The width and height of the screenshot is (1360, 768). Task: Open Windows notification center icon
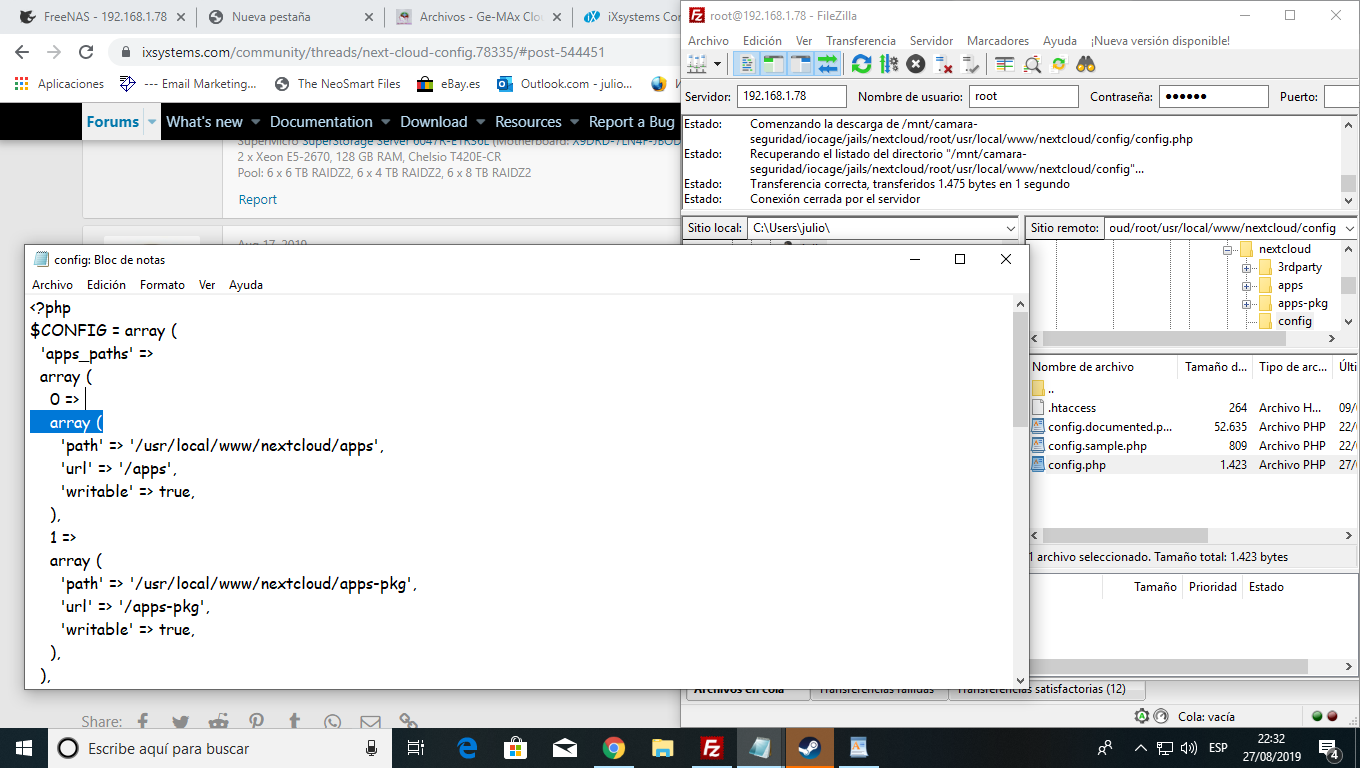pyautogui.click(x=1329, y=748)
